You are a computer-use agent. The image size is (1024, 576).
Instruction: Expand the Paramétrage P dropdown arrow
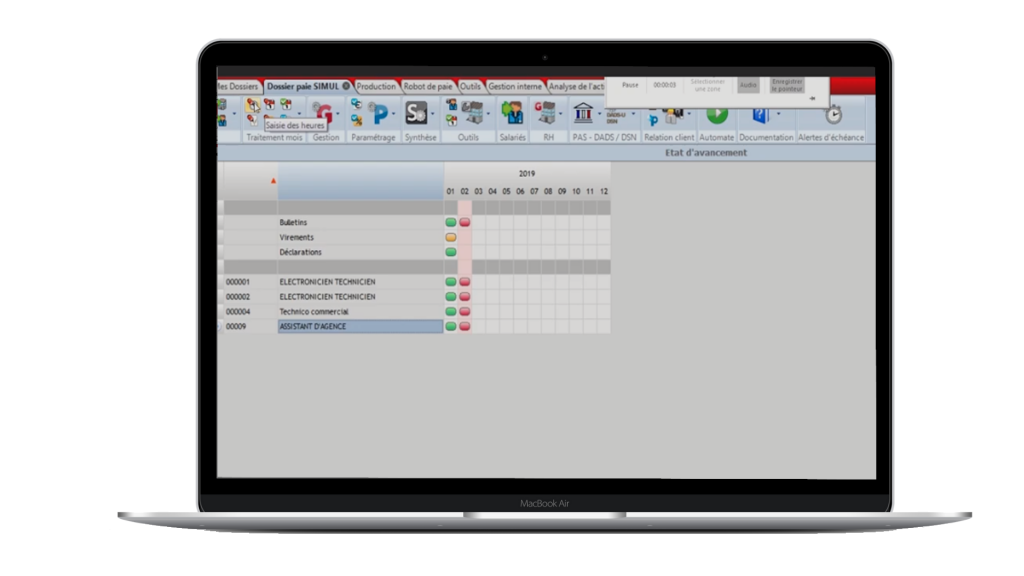[x=393, y=114]
